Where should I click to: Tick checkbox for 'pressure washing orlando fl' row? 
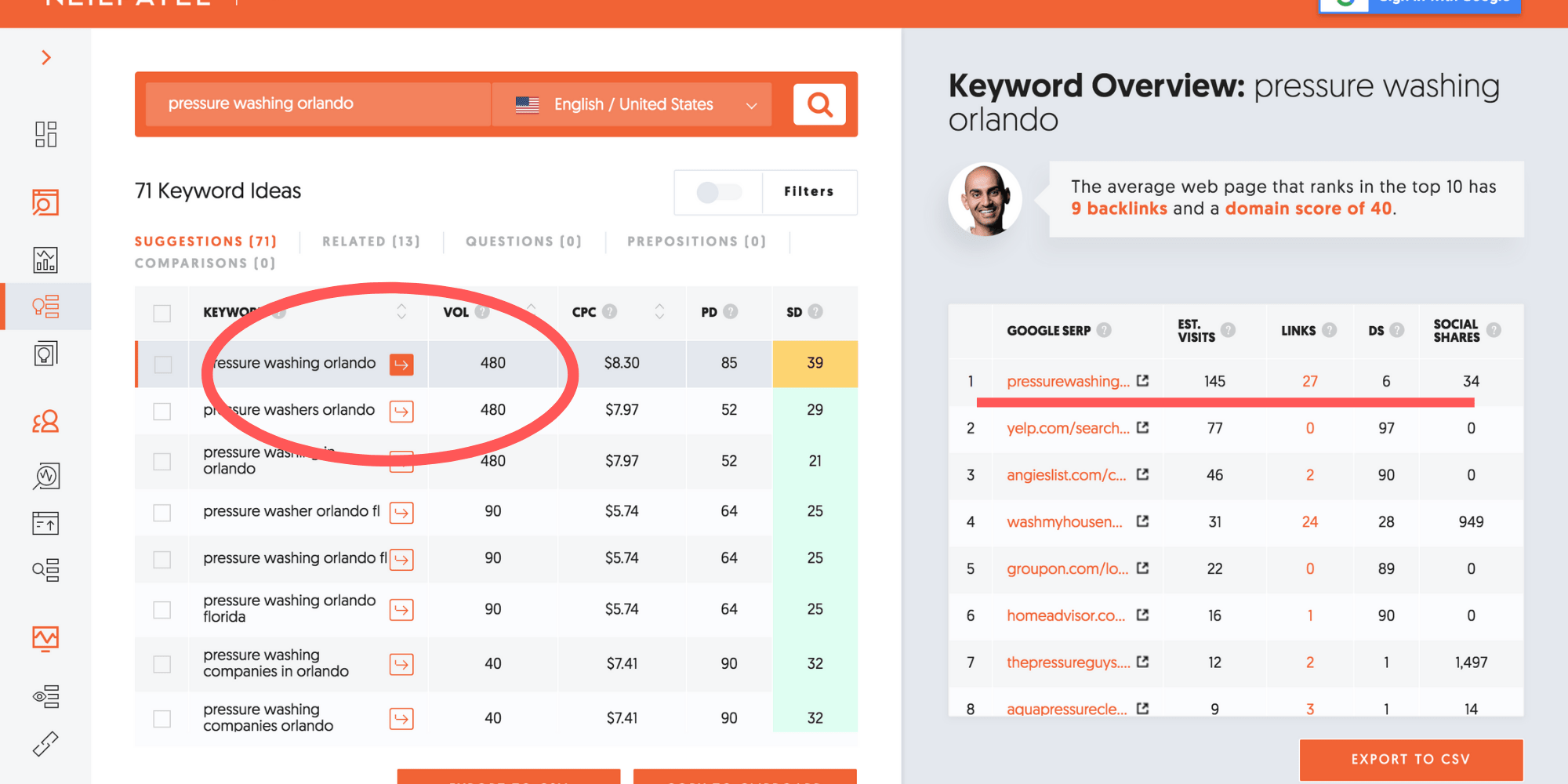[162, 560]
